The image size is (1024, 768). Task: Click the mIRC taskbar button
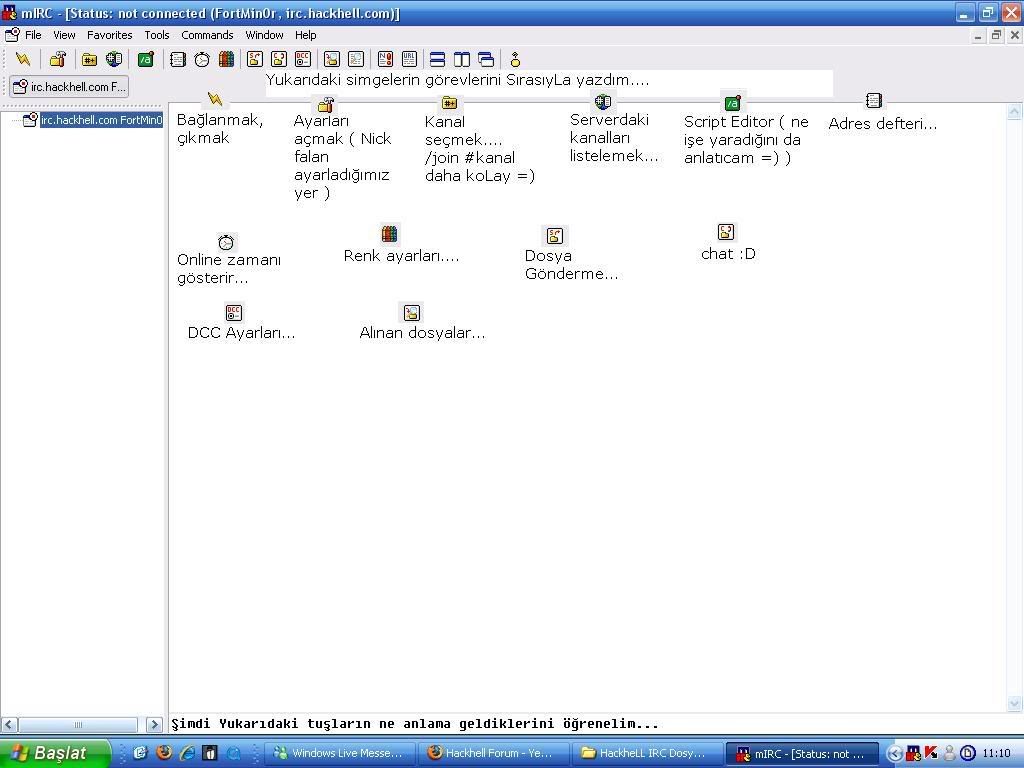coord(802,754)
